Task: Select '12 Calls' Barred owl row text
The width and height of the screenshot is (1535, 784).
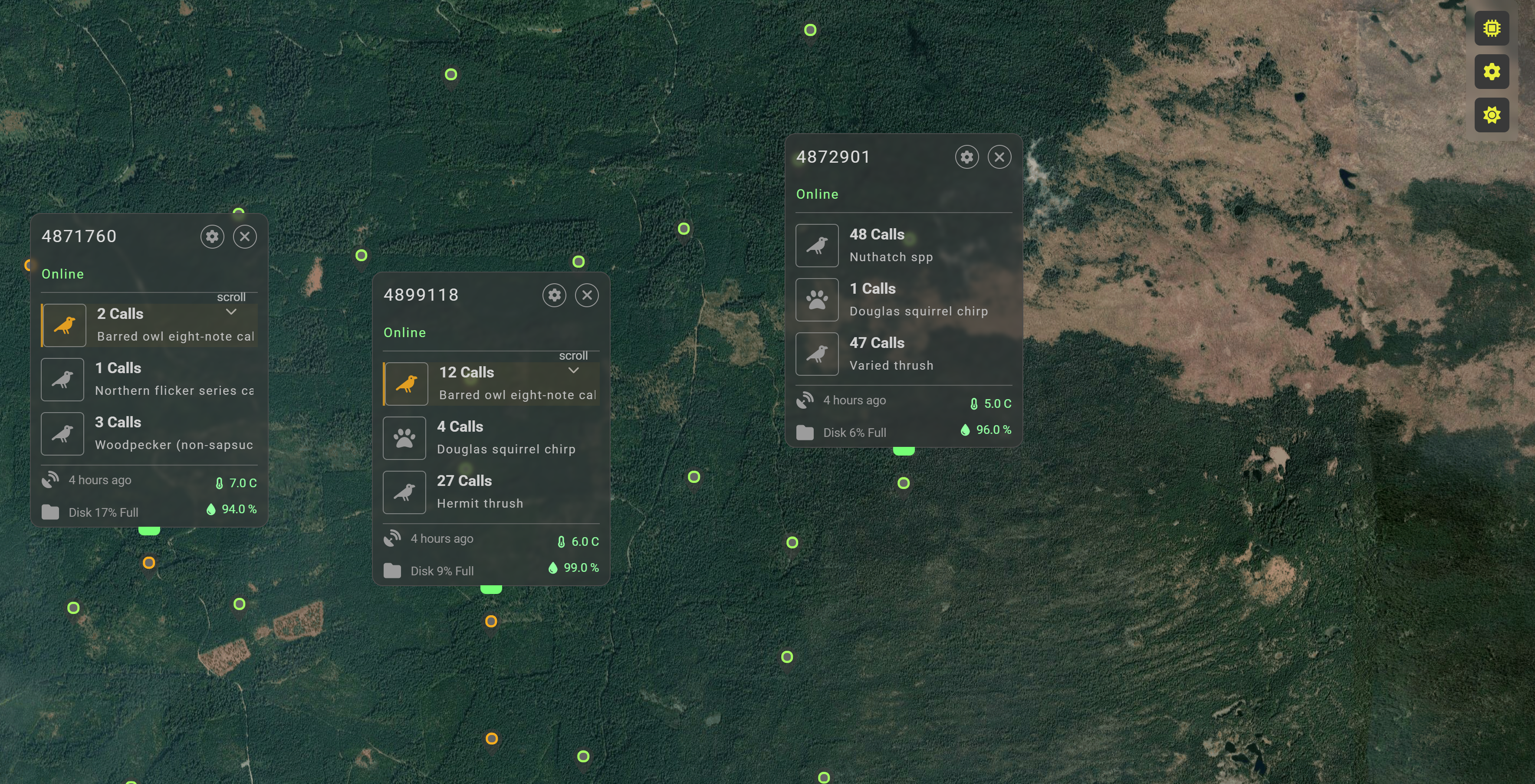Action: 467,372
